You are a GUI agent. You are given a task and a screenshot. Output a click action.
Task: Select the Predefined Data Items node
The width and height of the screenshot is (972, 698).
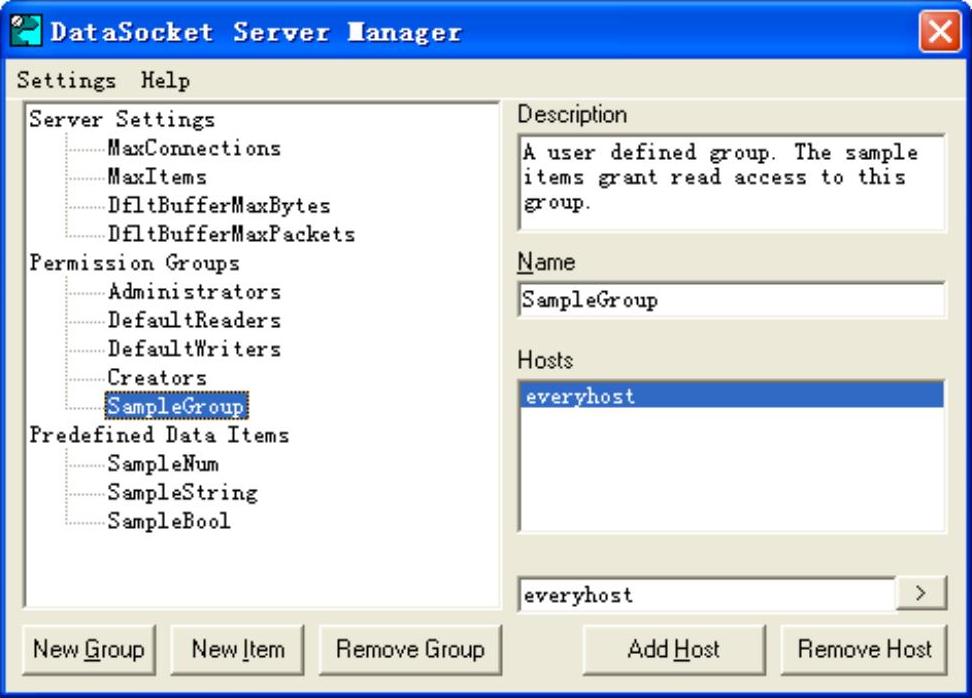[x=159, y=435]
